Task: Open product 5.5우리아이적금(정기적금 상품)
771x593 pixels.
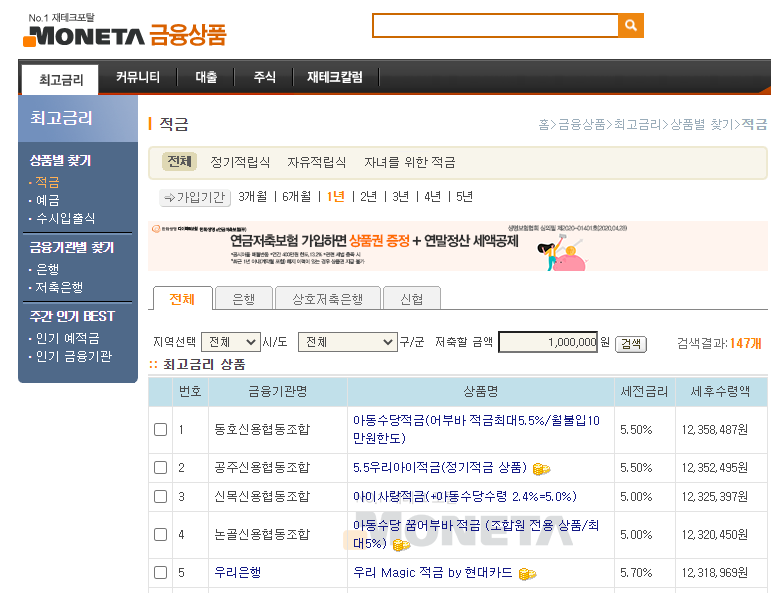Action: click(440, 467)
